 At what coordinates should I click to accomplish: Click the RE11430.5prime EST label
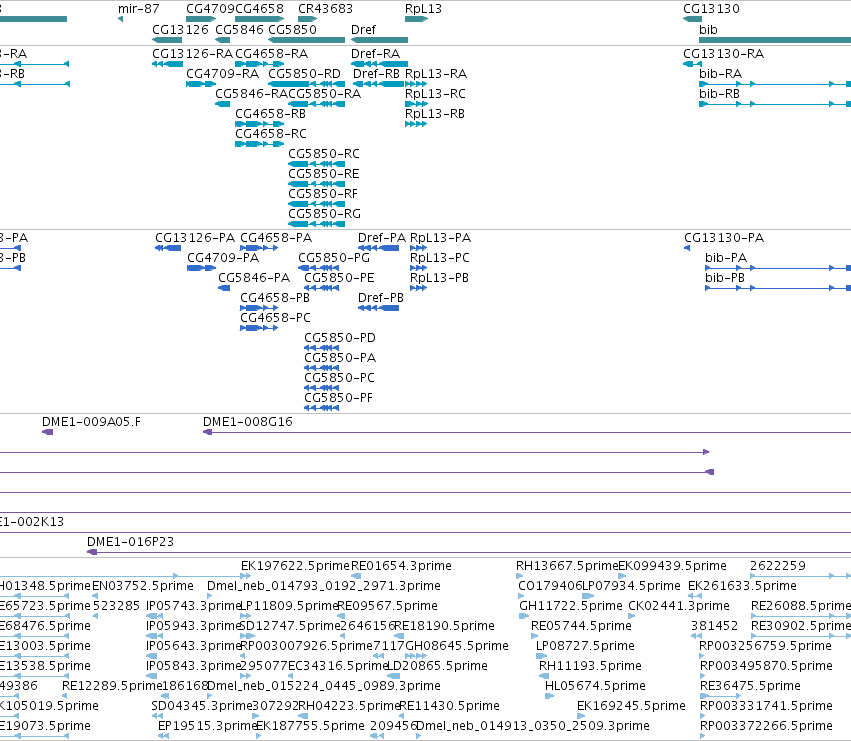tap(449, 706)
